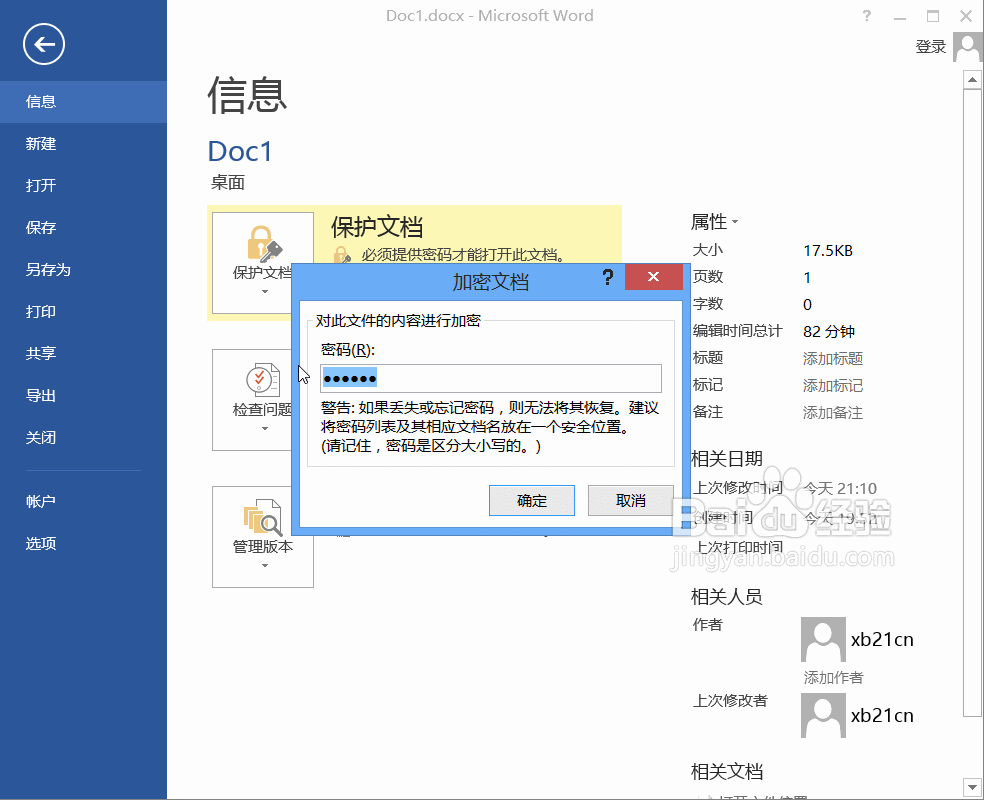984x800 pixels.
Task: Click the 作者 xb21cn avatar picture
Action: (822, 638)
